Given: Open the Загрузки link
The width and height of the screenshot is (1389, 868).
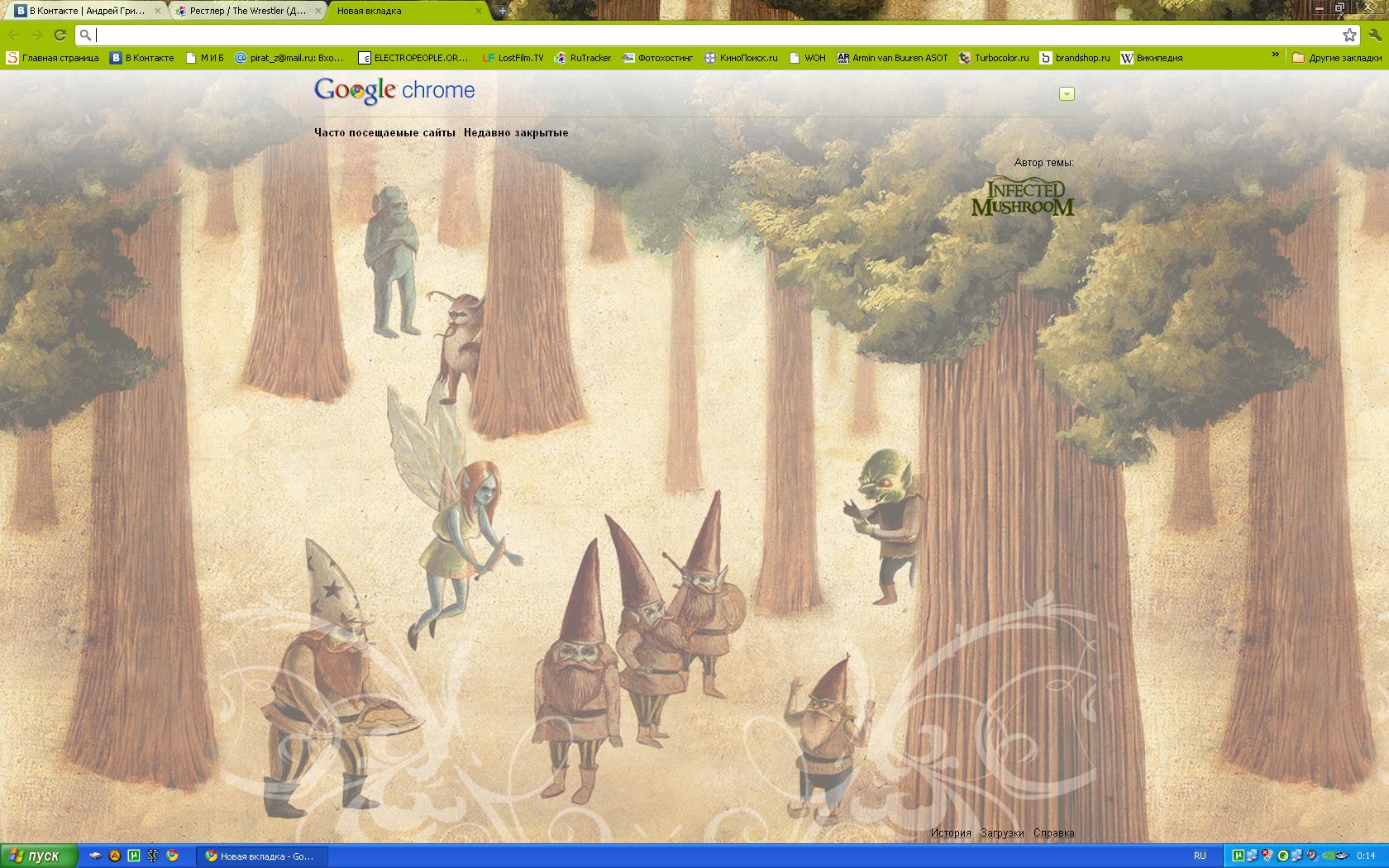Looking at the screenshot, I should (x=1002, y=832).
